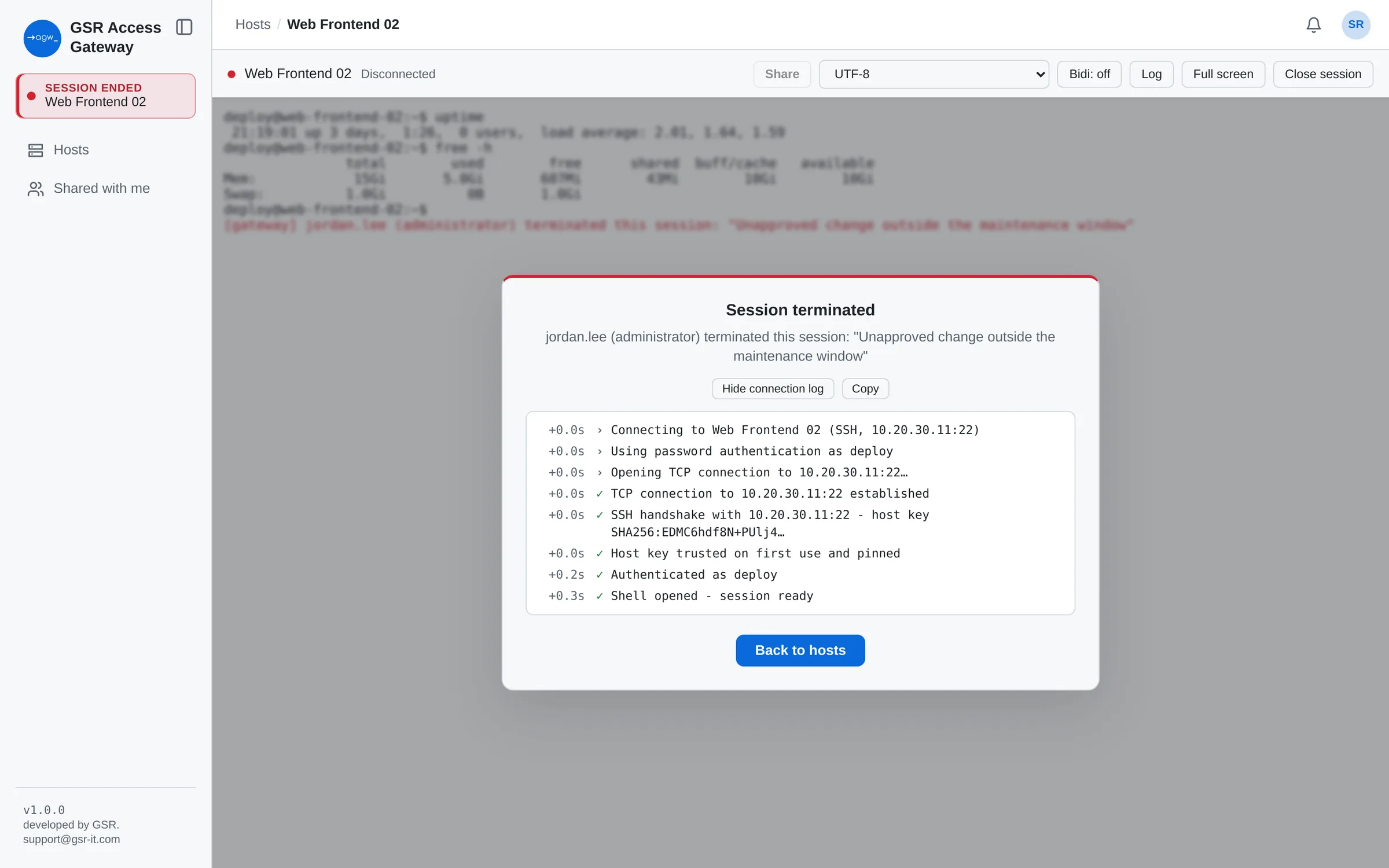
Task: Click the +0.2s timestamp in log
Action: [x=566, y=575]
